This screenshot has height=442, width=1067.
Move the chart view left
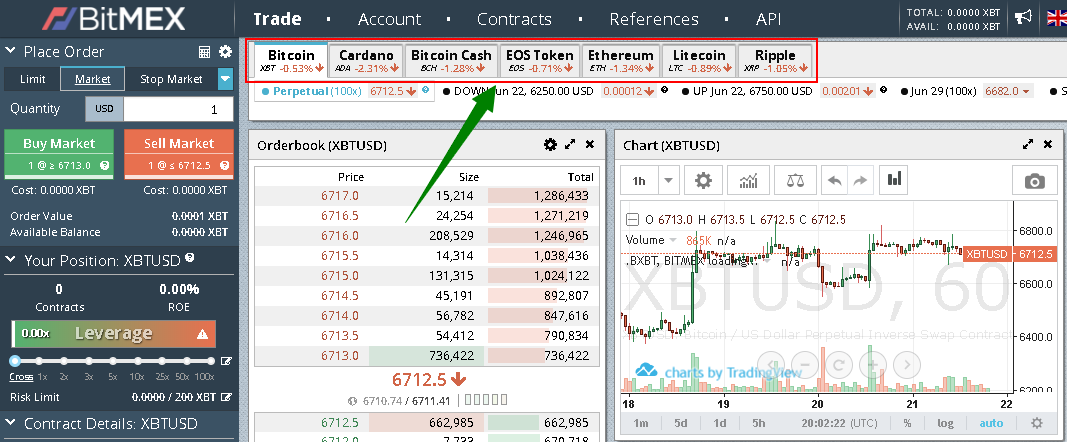point(771,364)
